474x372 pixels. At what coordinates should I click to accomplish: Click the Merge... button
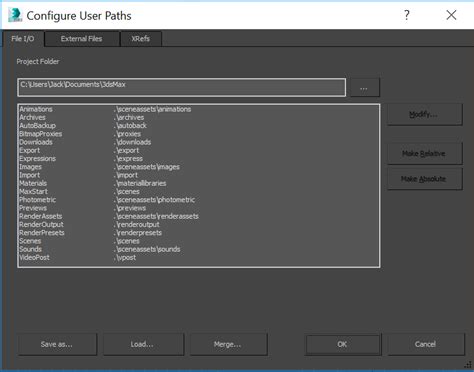coord(228,344)
